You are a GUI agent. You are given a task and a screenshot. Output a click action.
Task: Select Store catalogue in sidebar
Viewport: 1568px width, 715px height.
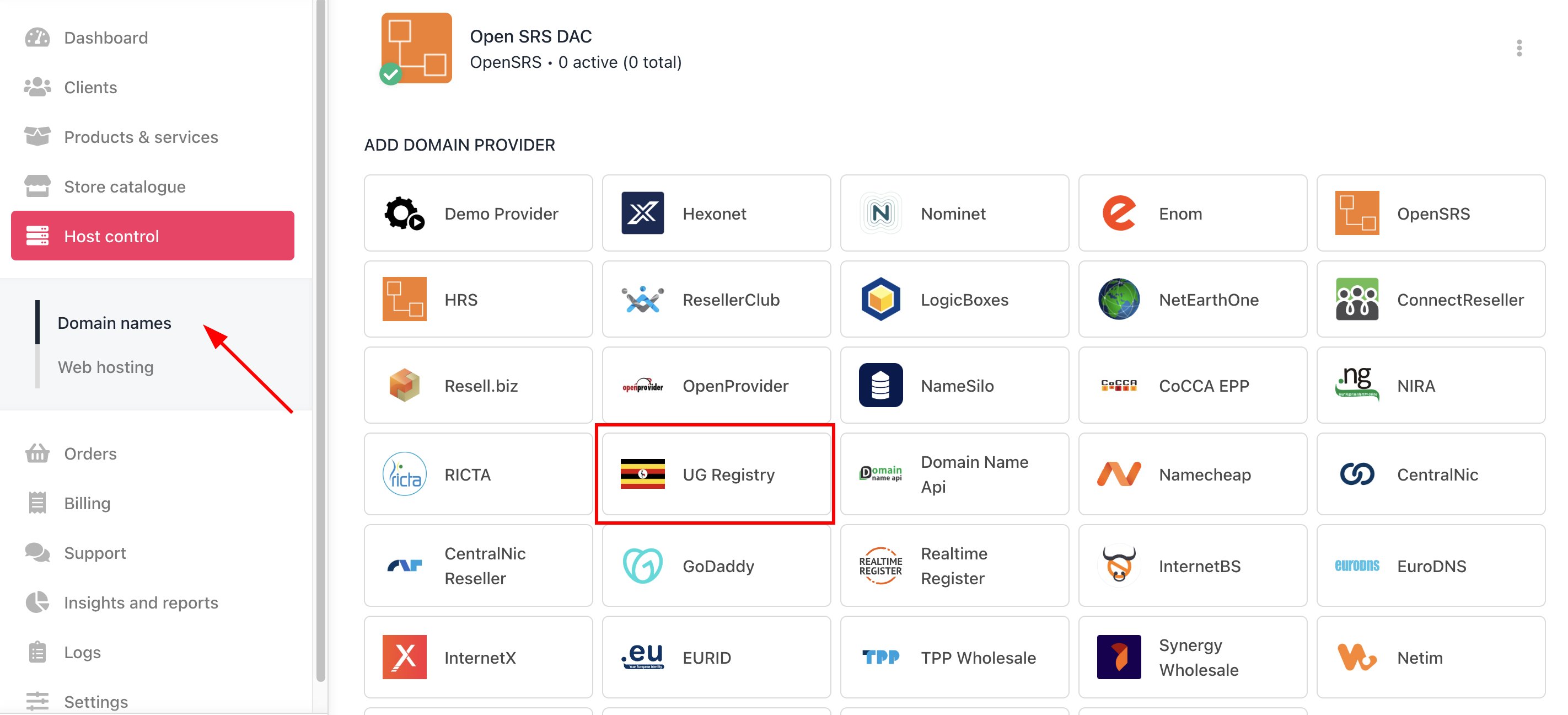[152, 186]
